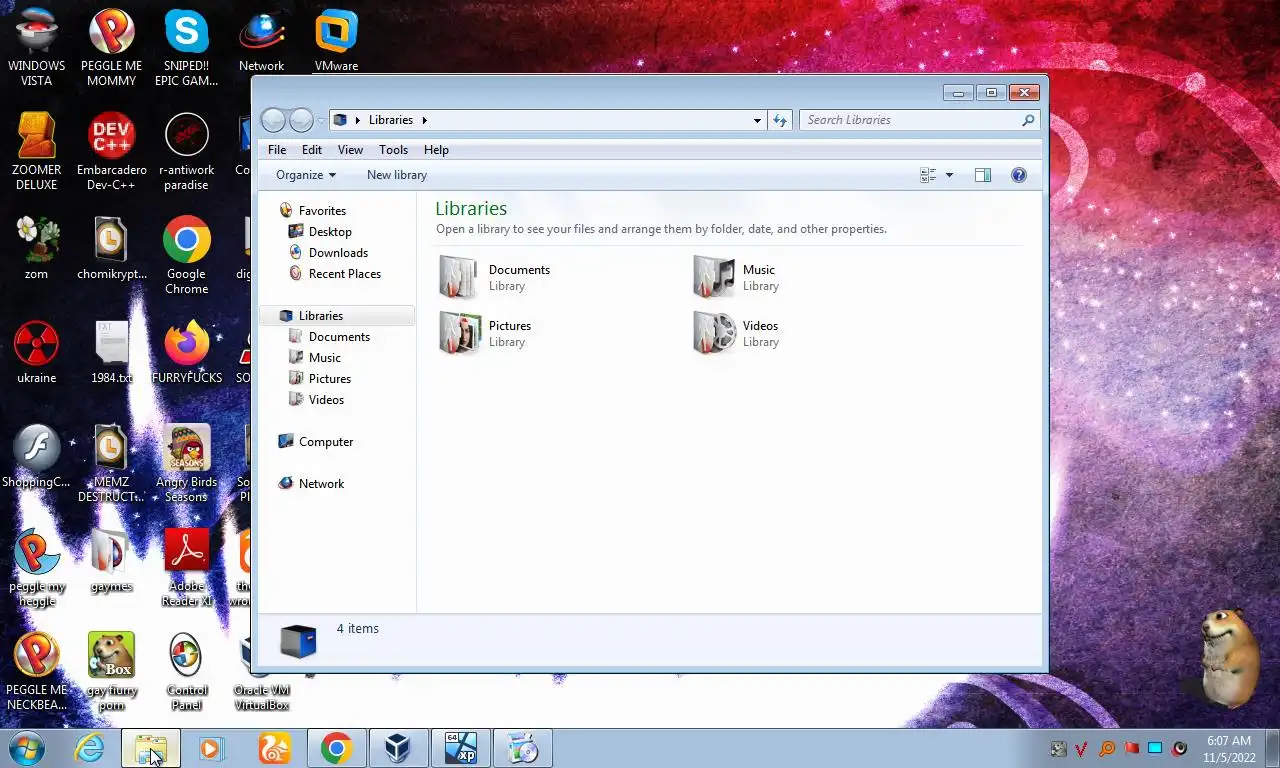Screen dimensions: 1280x768
Task: Toggle the preview pane
Action: coord(983,175)
